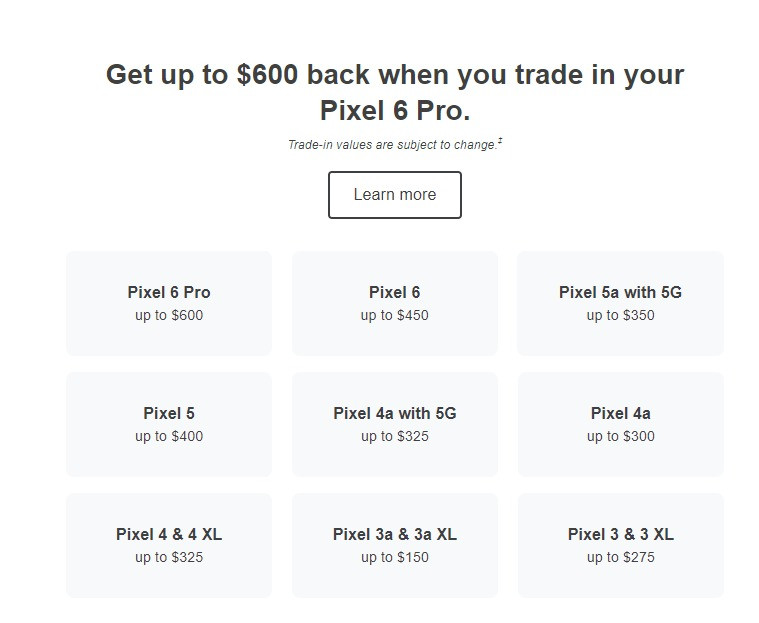This screenshot has width=759, height=623.
Task: Pick the Pixel 5 trade-in card
Action: click(169, 424)
